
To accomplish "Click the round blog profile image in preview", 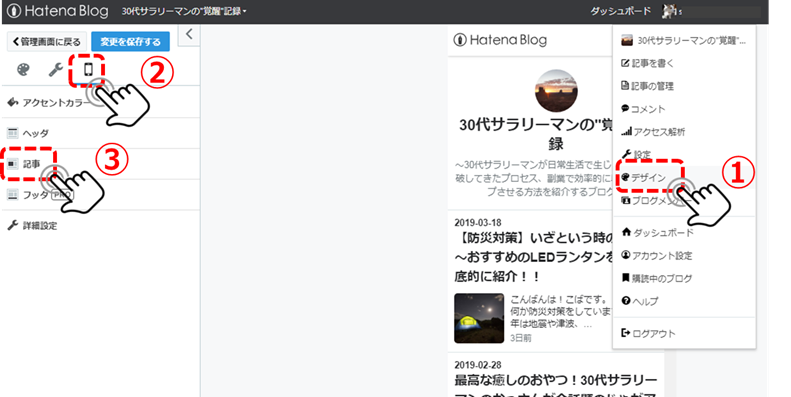I will [x=556, y=91].
